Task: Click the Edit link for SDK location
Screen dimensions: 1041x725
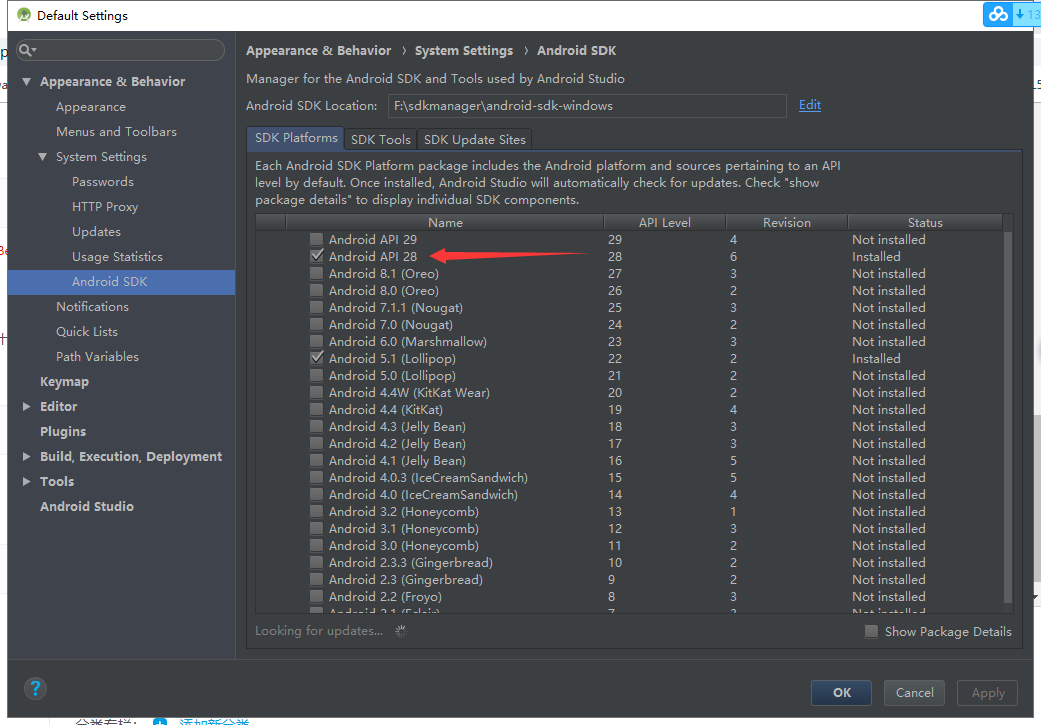Action: [809, 105]
